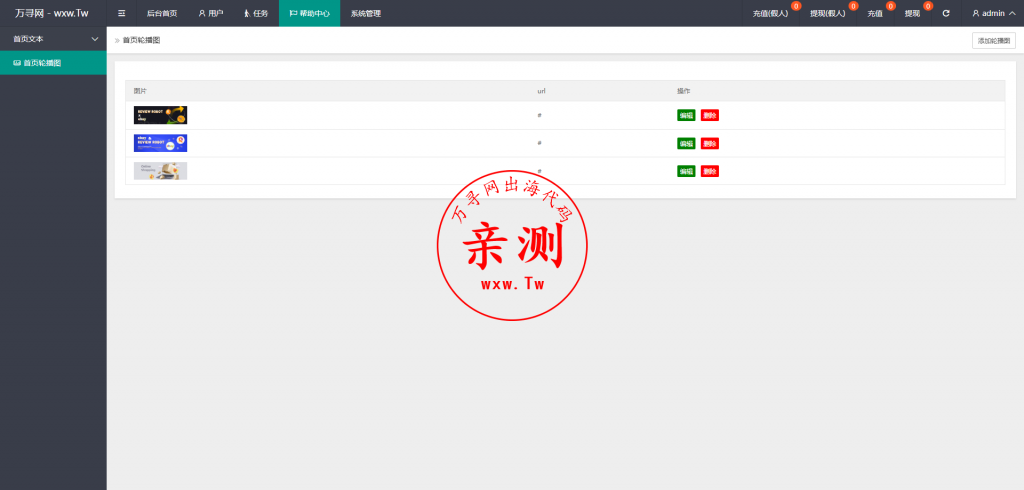Open the gray Online Shopping banner thumbnail

[x=160, y=171]
